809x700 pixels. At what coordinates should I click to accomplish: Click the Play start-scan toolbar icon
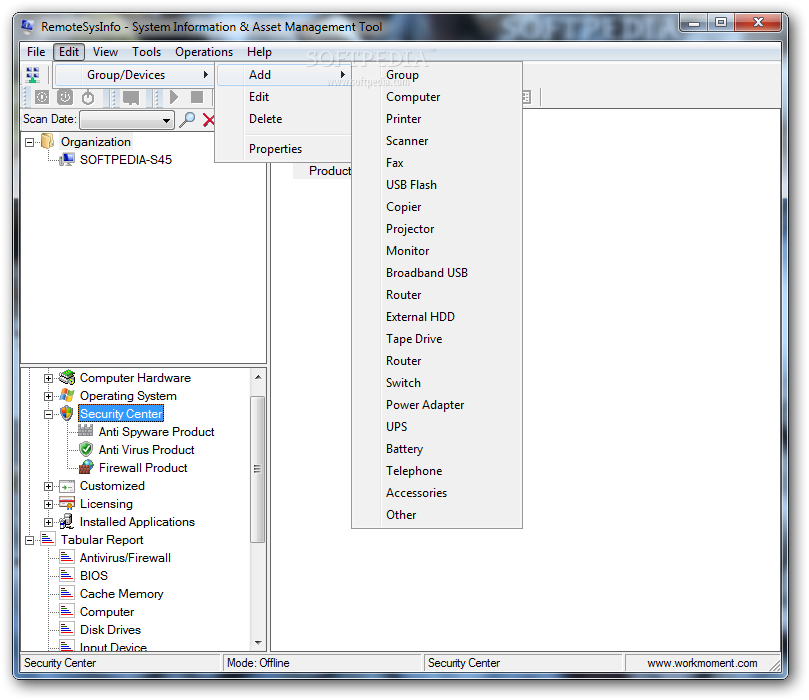(174, 97)
